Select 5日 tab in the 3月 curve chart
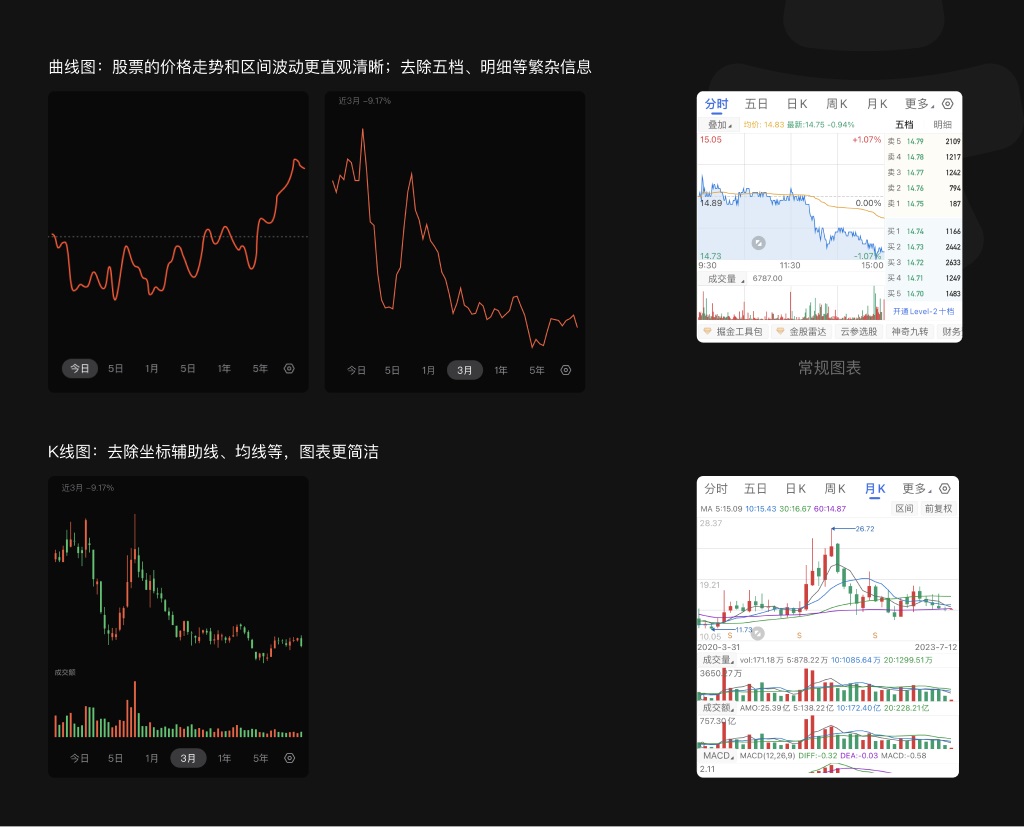 point(392,370)
